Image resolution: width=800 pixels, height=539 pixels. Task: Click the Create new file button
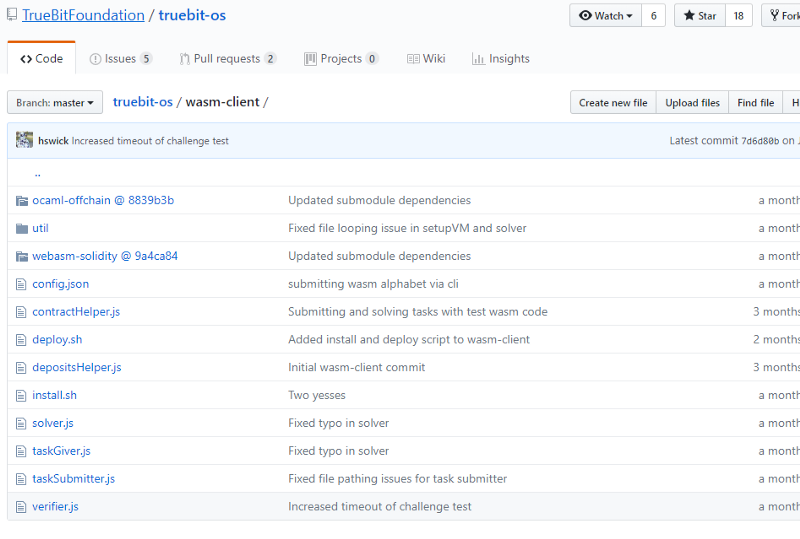pos(613,103)
